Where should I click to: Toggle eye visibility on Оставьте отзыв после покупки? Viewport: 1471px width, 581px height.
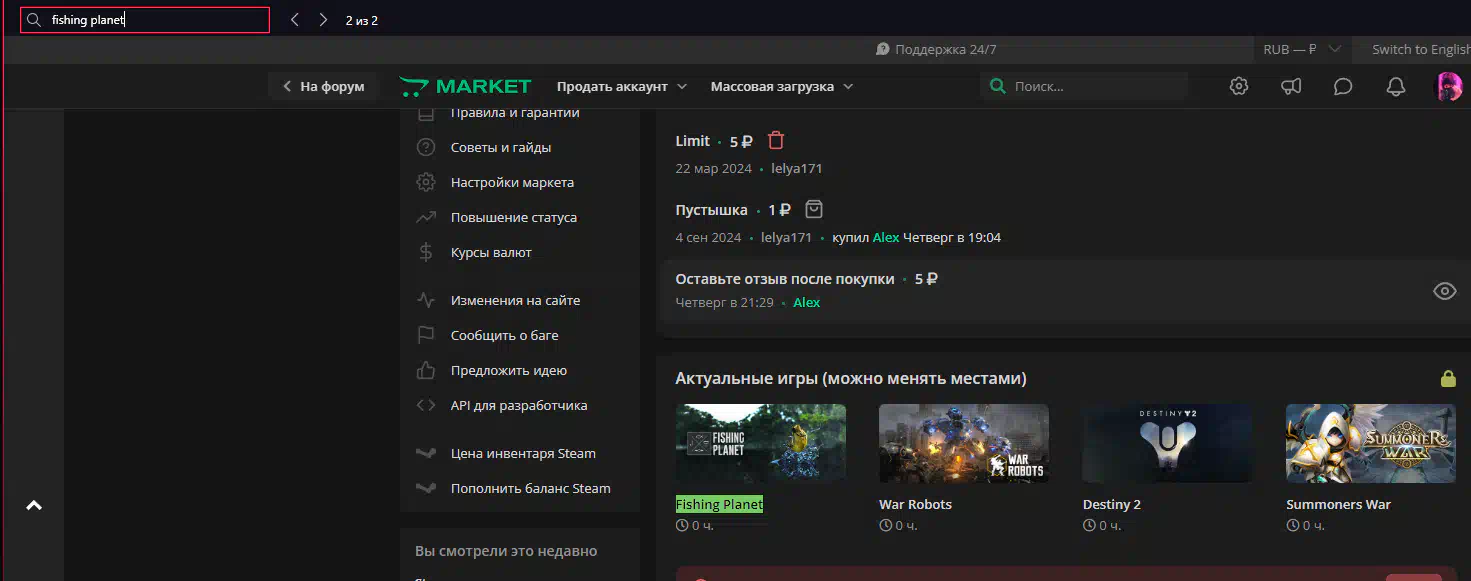point(1444,291)
